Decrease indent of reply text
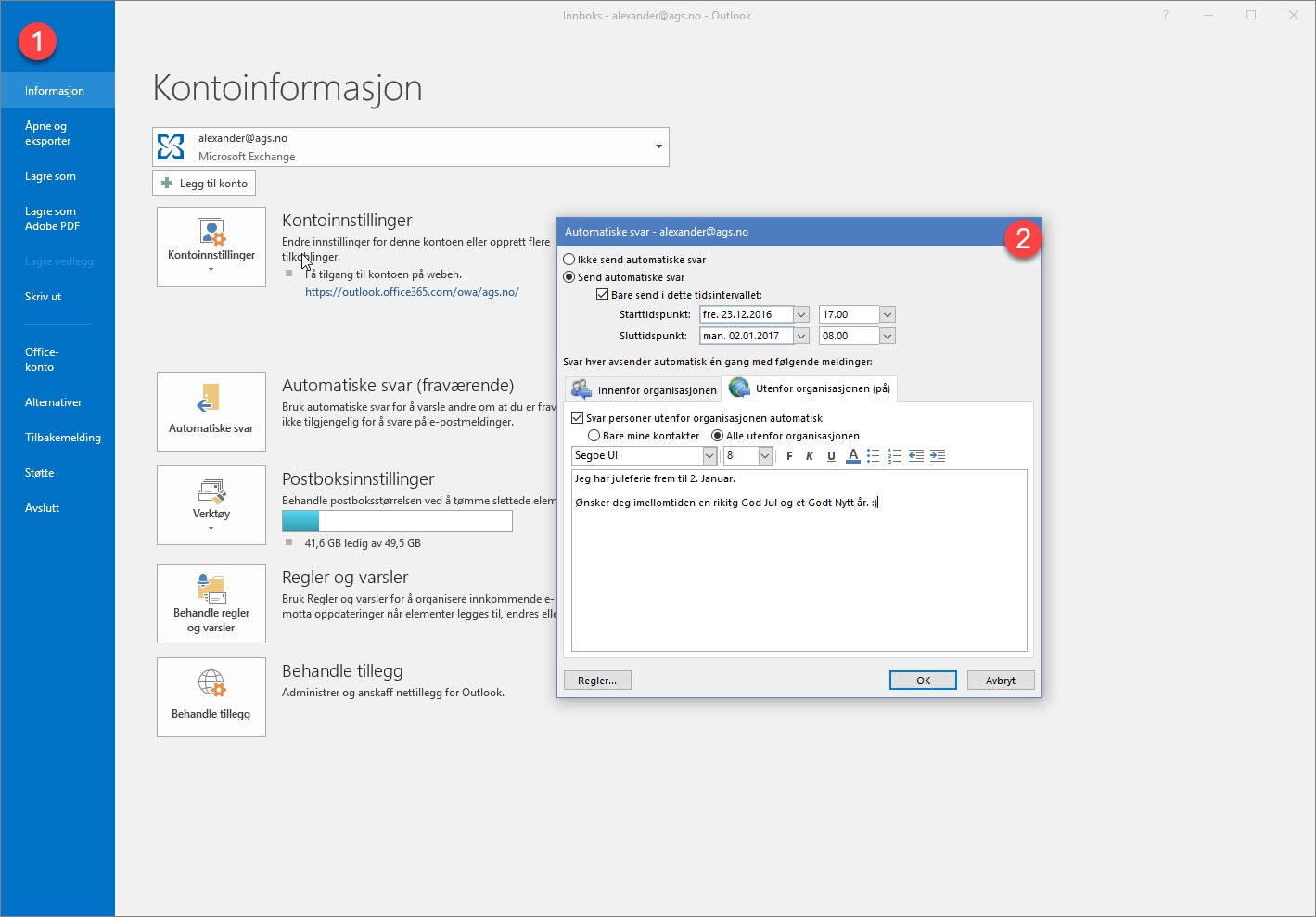 tap(916, 455)
